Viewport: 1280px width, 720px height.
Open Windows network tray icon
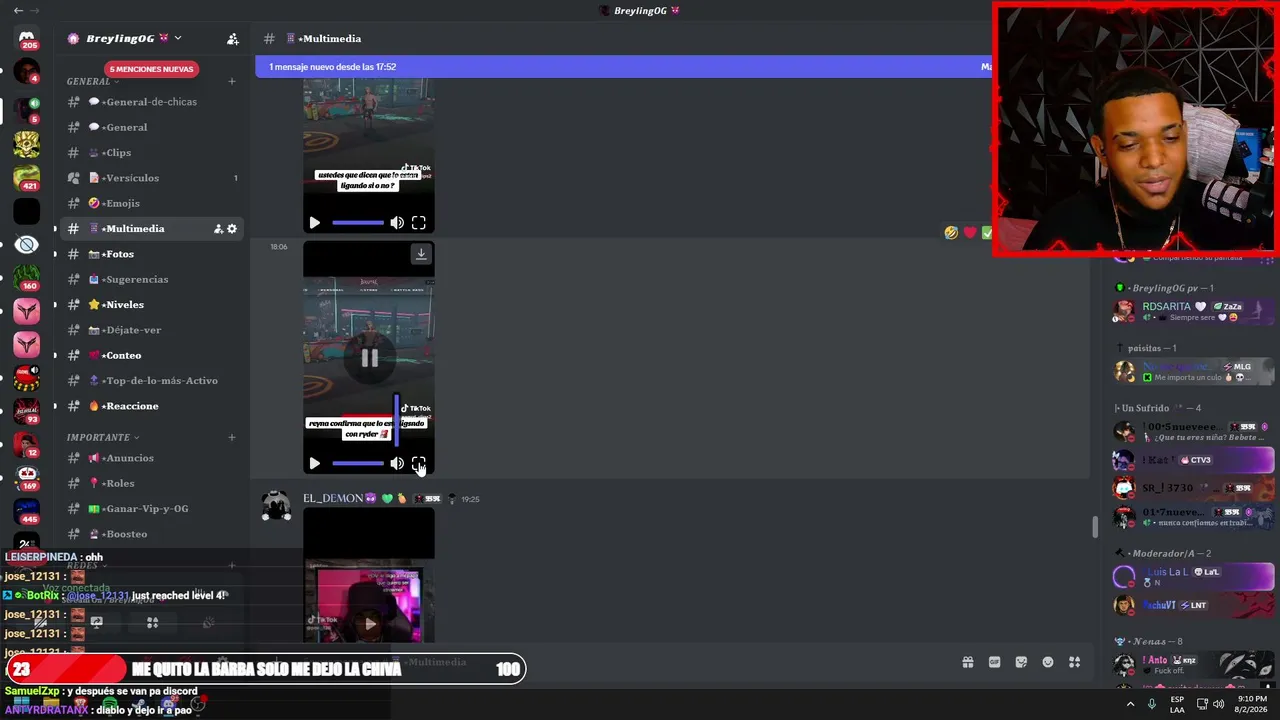tap(1201, 704)
